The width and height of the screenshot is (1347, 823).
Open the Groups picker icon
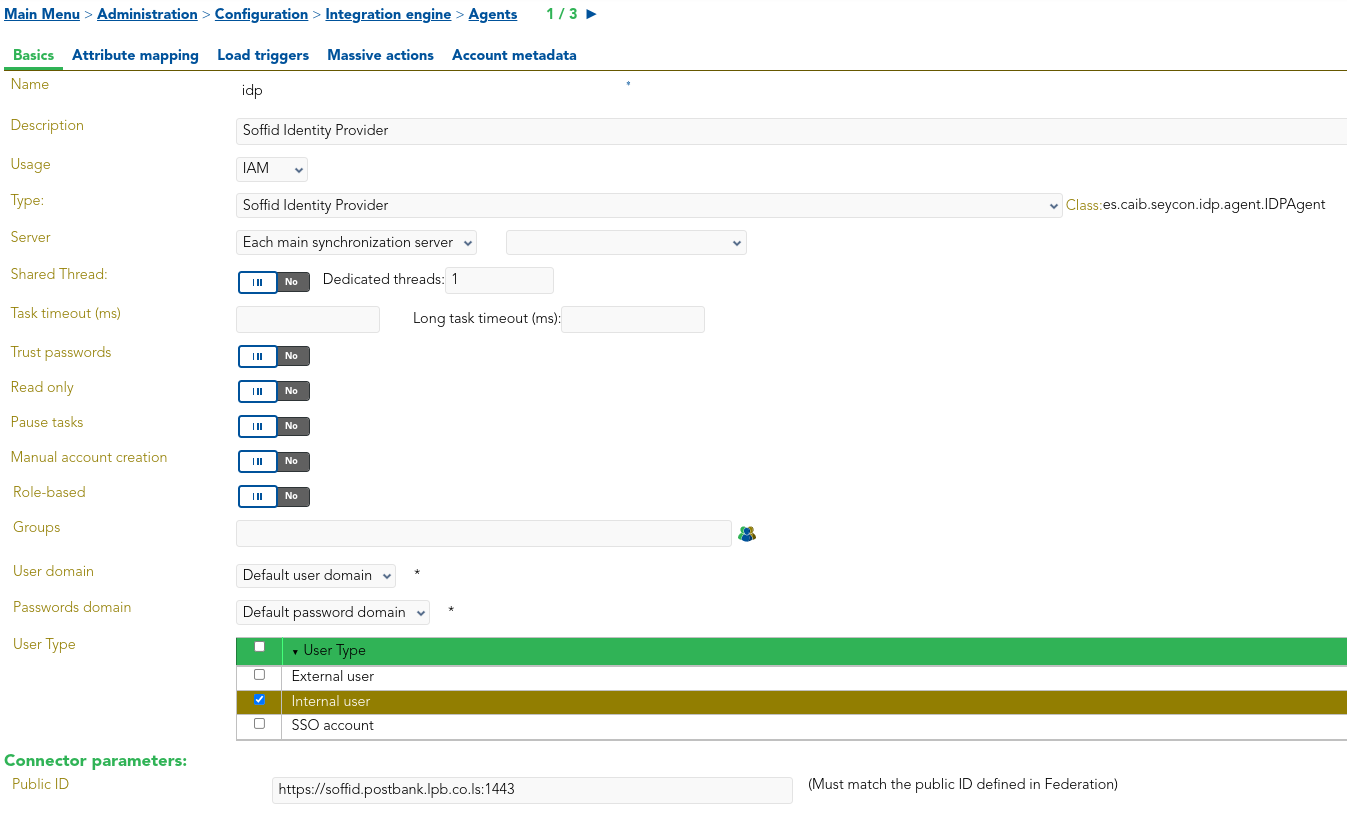tap(747, 534)
